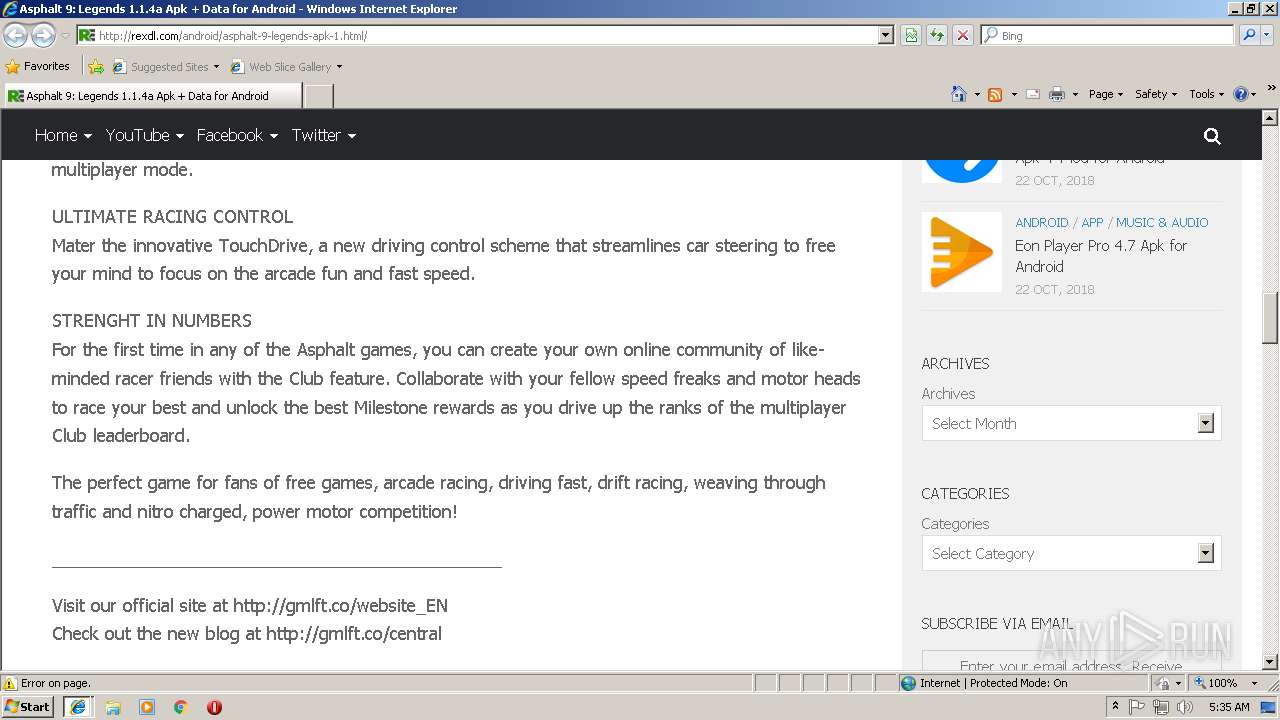Screen dimensions: 1280x720
Task: Click the volume speaker tray icon
Action: click(x=1185, y=707)
